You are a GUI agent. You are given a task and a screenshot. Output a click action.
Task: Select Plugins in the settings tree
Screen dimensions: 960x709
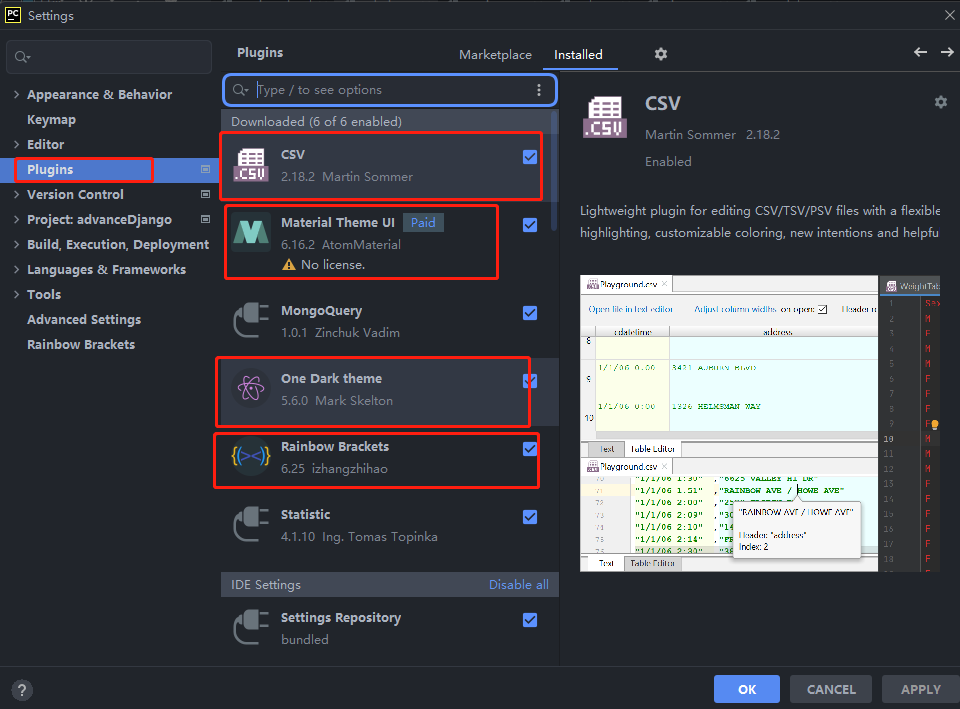tap(50, 170)
